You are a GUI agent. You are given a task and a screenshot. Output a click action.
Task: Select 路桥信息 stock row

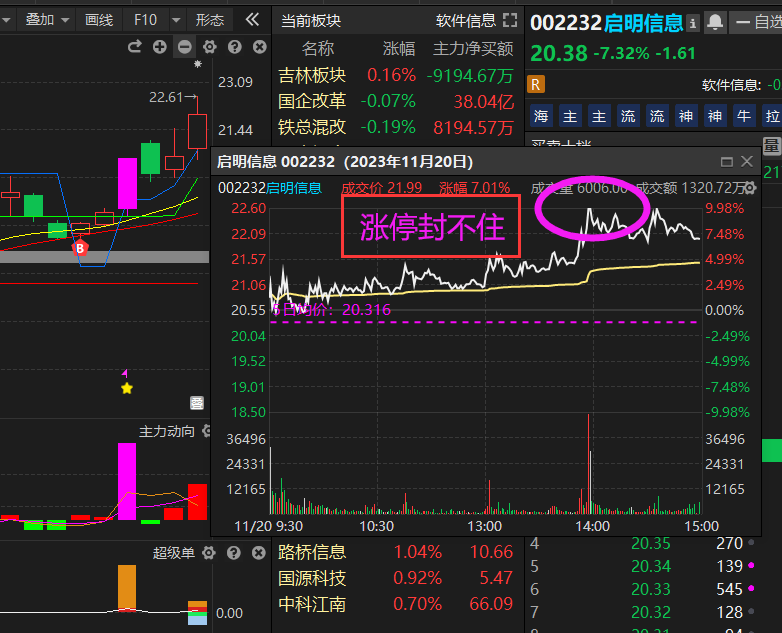(x=396, y=552)
